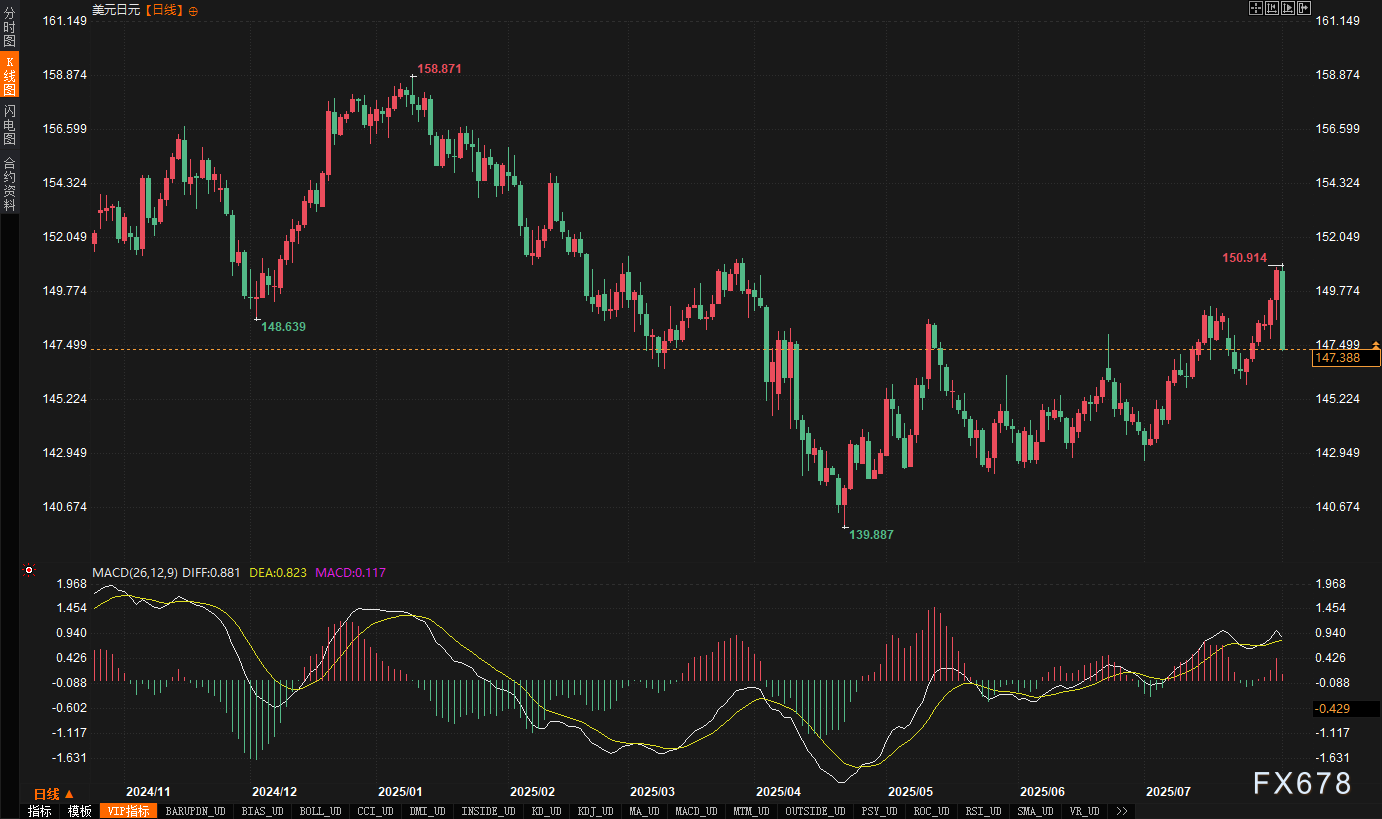Click the exit arrow icon at top right

pyautogui.click(x=1303, y=9)
